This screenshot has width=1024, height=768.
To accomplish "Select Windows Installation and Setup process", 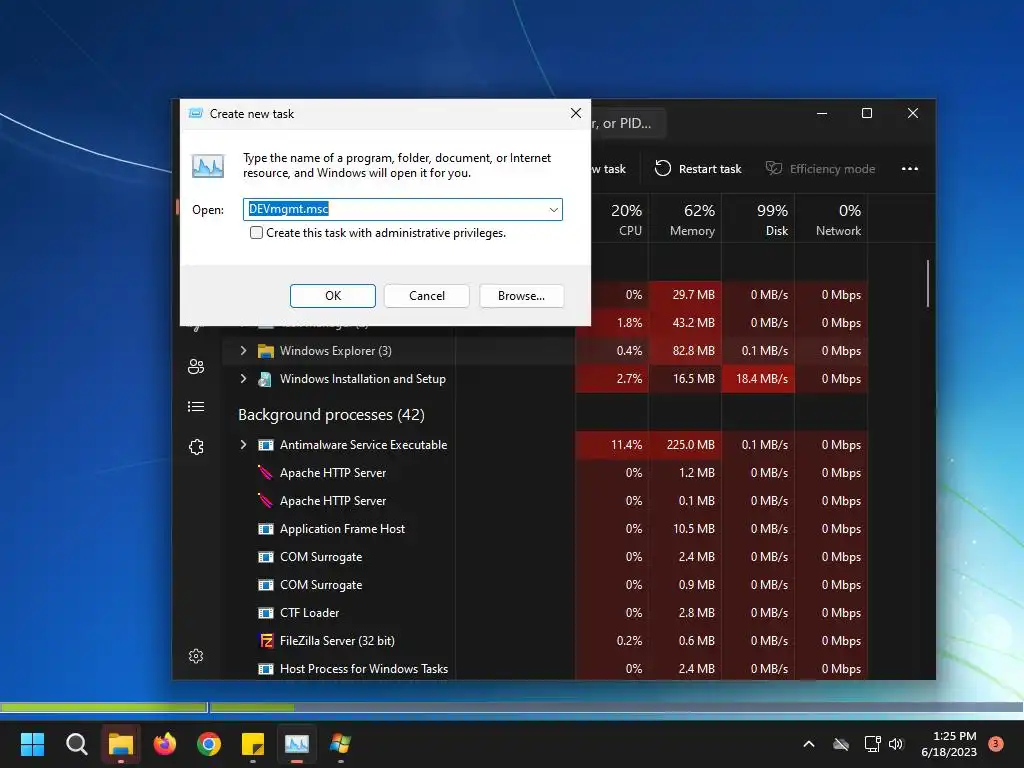I will 362,379.
